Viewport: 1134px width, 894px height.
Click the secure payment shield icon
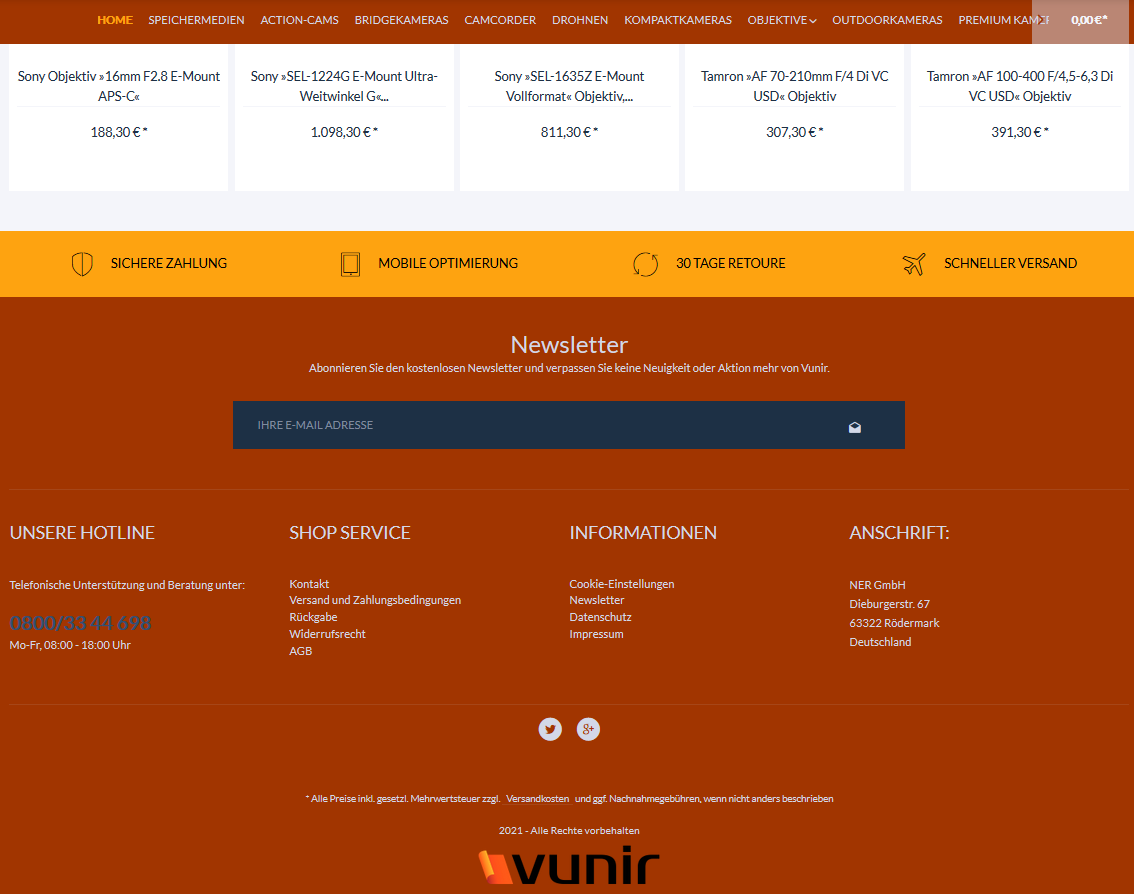(82, 264)
